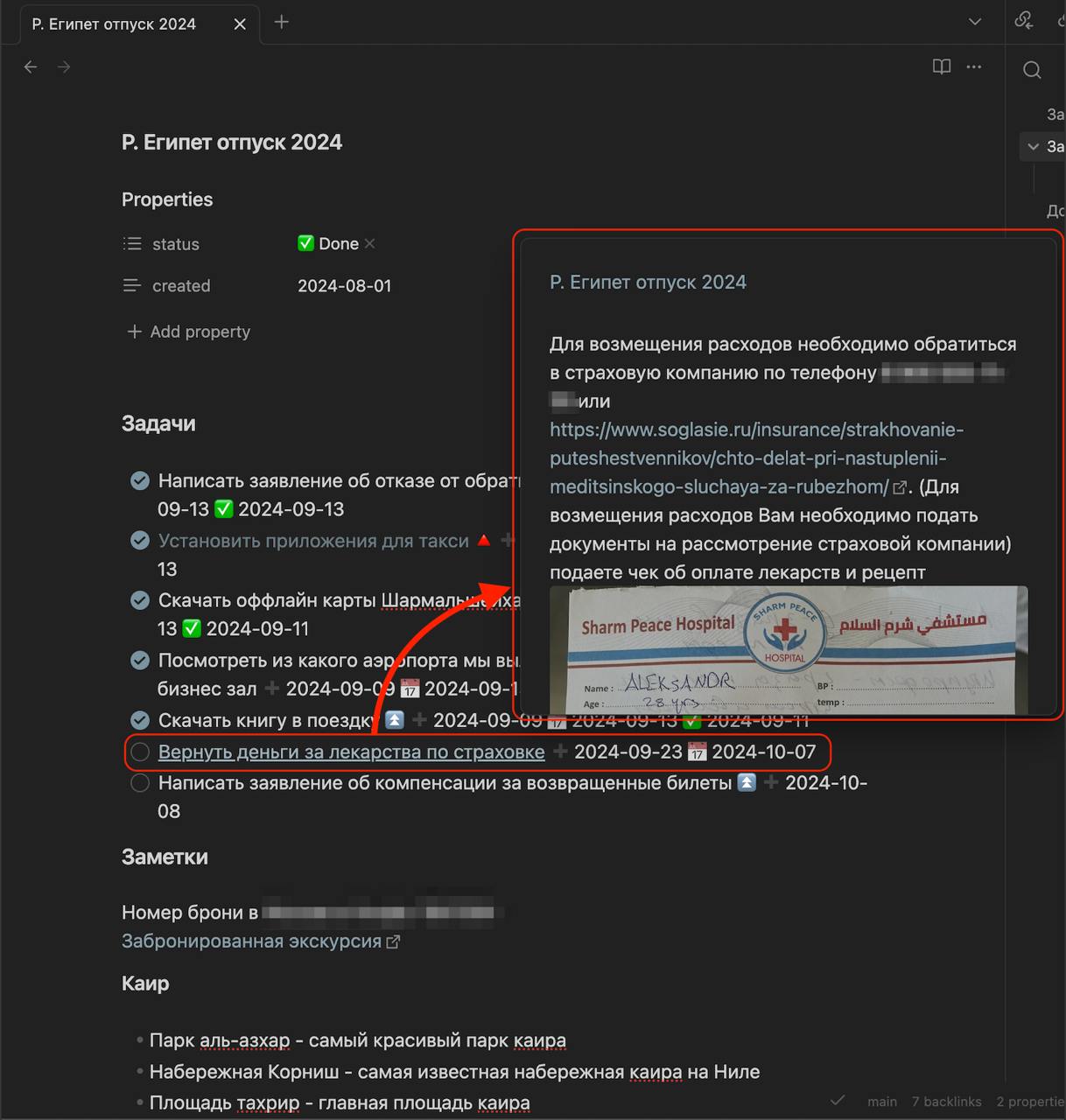Click Add property button
Image resolution: width=1066 pixels, height=1120 pixels.
click(189, 332)
